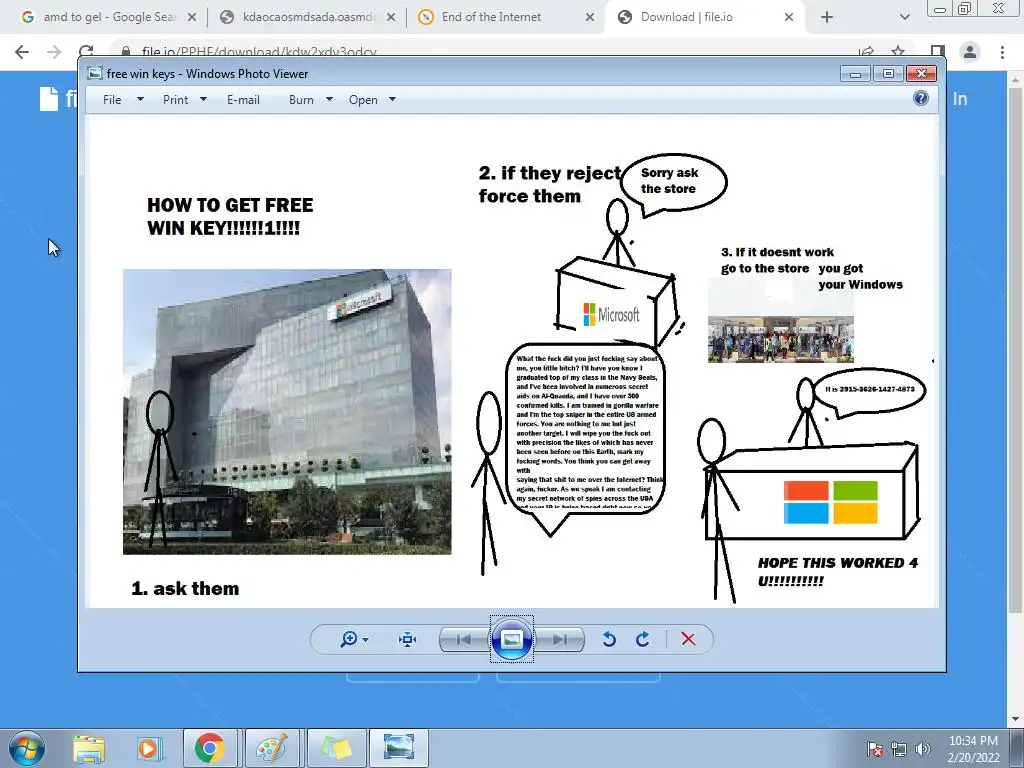Open Windows Media Player taskbar icon
Image resolution: width=1024 pixels, height=768 pixels.
tap(148, 748)
